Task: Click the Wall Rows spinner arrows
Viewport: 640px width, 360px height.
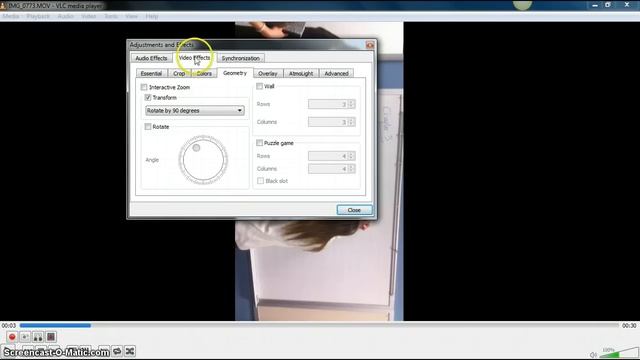Action: [x=351, y=104]
